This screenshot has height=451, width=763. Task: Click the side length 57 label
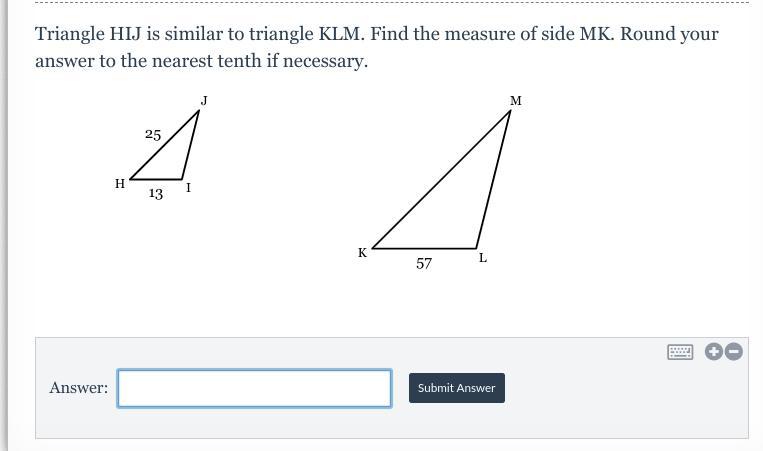click(x=424, y=263)
